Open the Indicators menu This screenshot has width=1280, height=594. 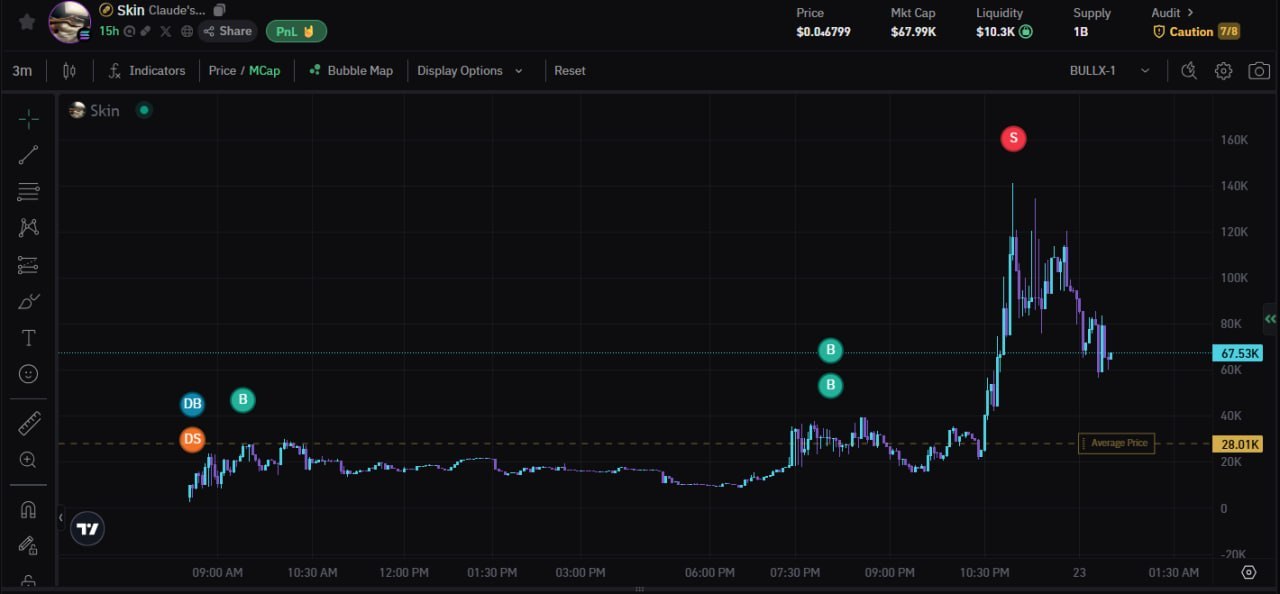(x=147, y=71)
